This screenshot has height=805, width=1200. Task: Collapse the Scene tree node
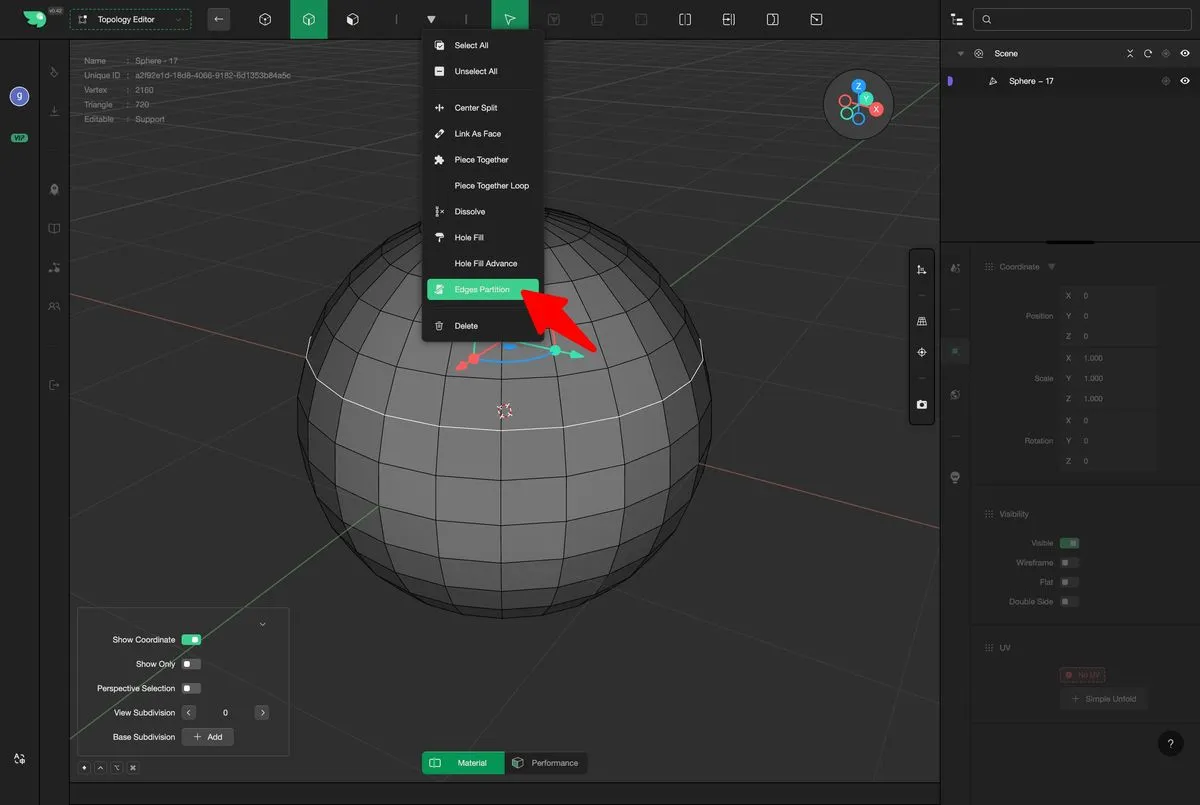pos(961,54)
